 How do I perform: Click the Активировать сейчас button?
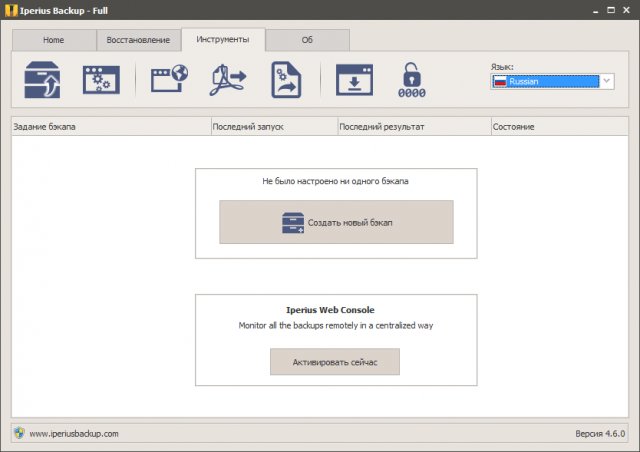click(334, 362)
